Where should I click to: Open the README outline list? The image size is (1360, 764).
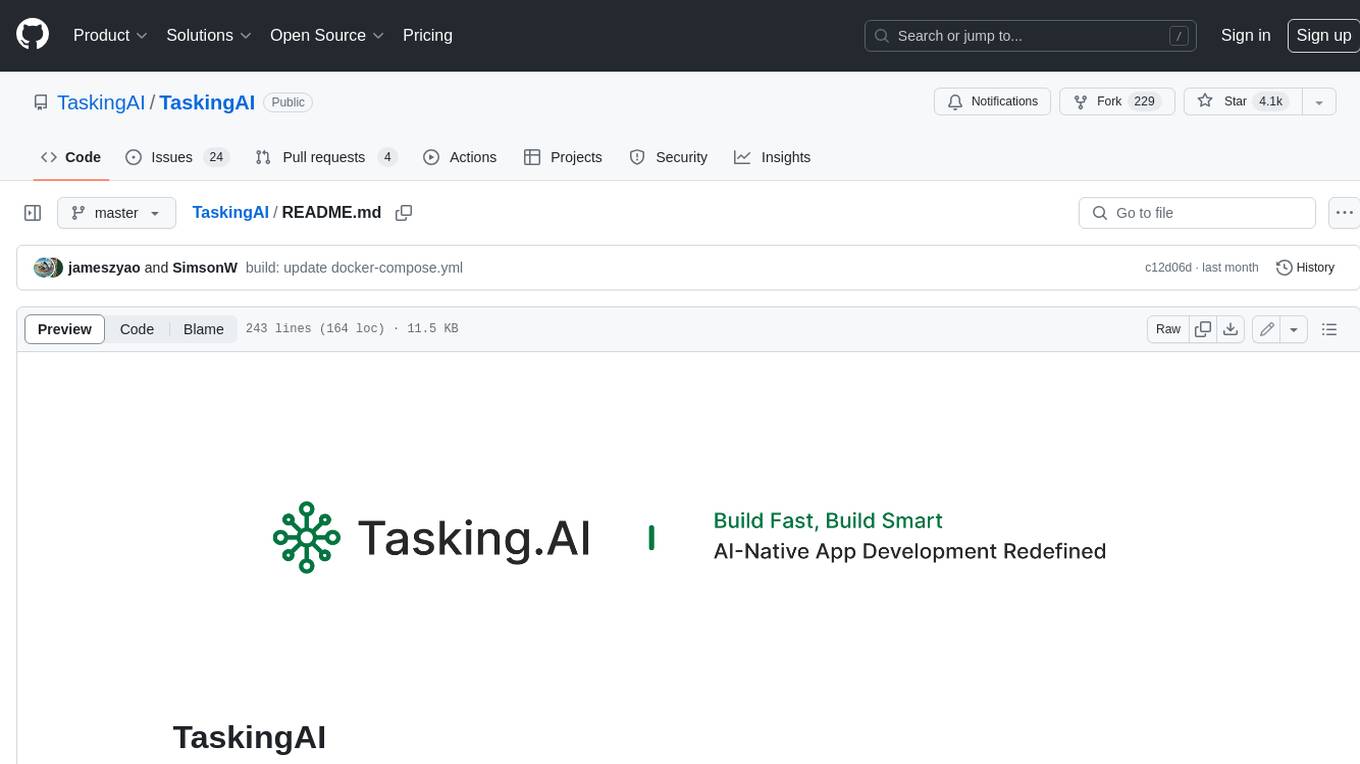point(1329,329)
